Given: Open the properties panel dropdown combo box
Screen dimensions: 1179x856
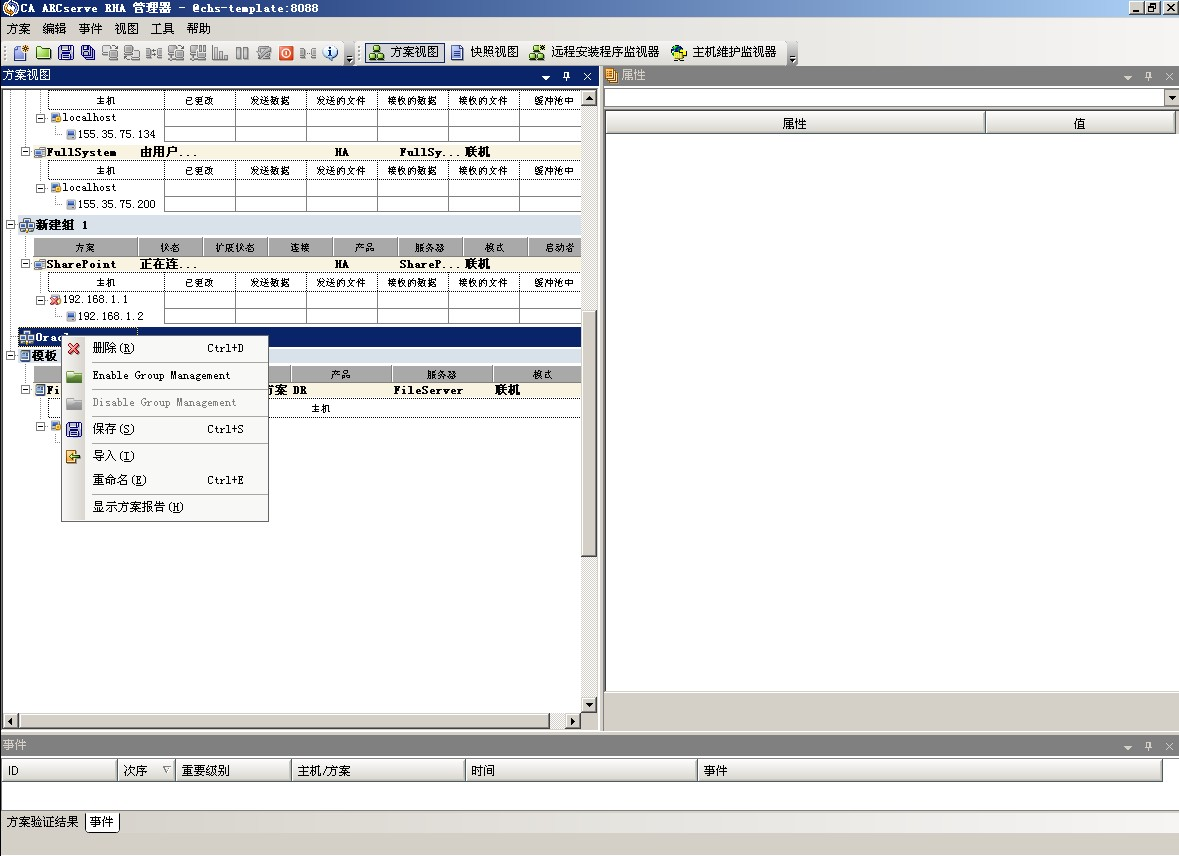Looking at the screenshot, I should 1171,98.
